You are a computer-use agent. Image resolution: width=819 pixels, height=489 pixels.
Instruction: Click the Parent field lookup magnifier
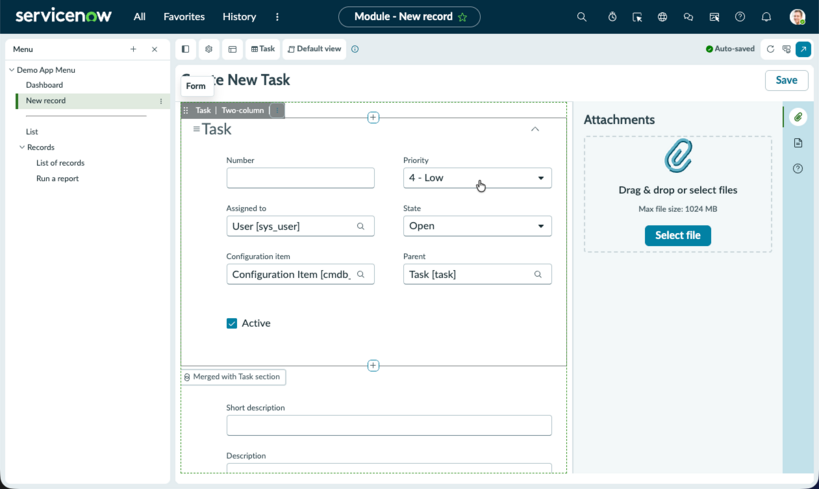point(537,274)
